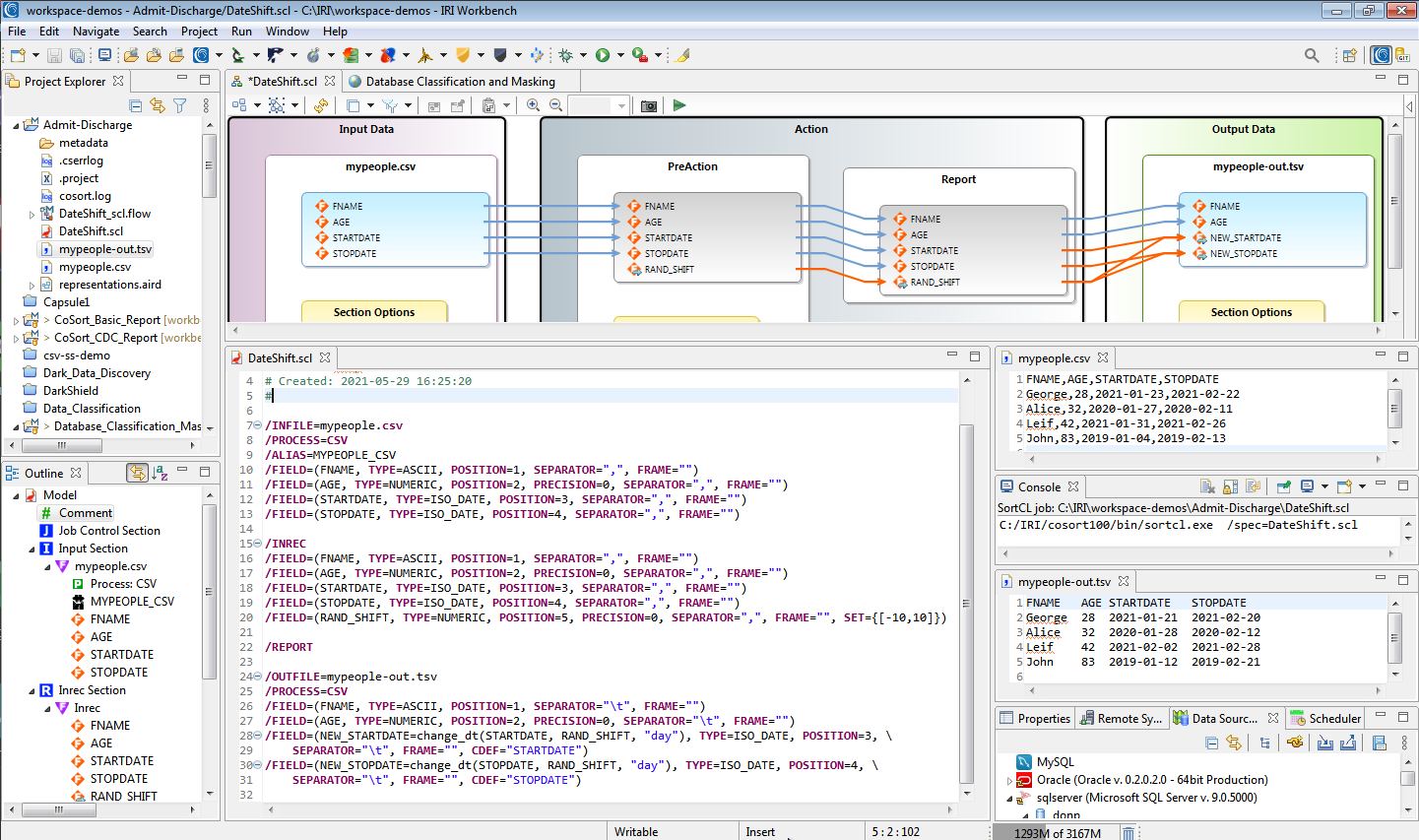This screenshot has height=840, width=1419.
Task: Click the Open Perspective icon
Action: click(x=1350, y=55)
